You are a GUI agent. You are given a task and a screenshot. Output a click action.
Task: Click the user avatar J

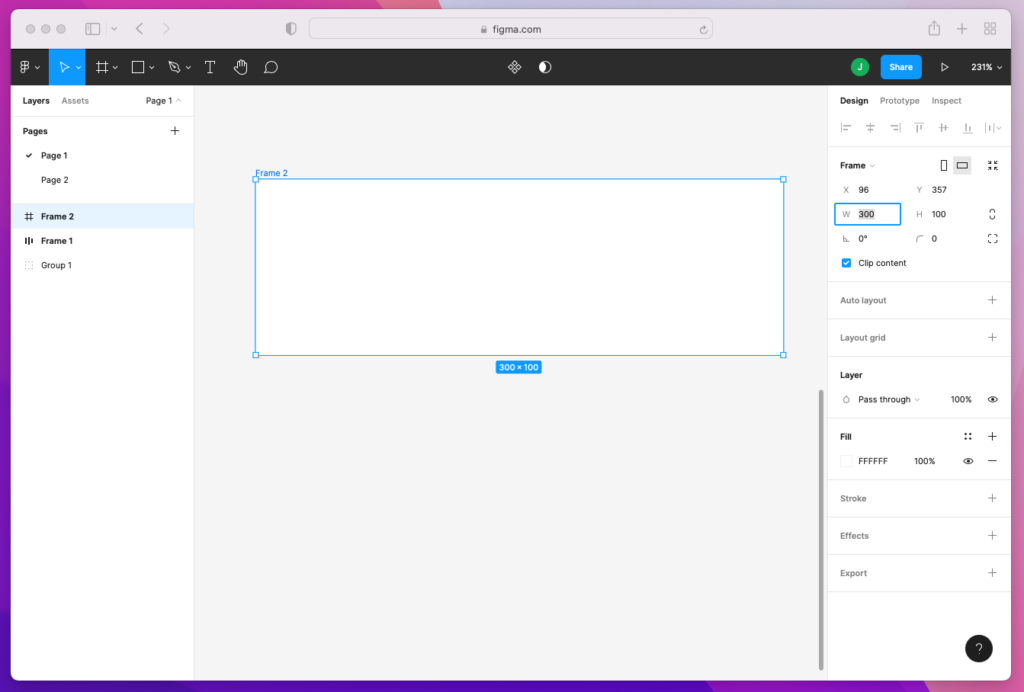tap(859, 67)
